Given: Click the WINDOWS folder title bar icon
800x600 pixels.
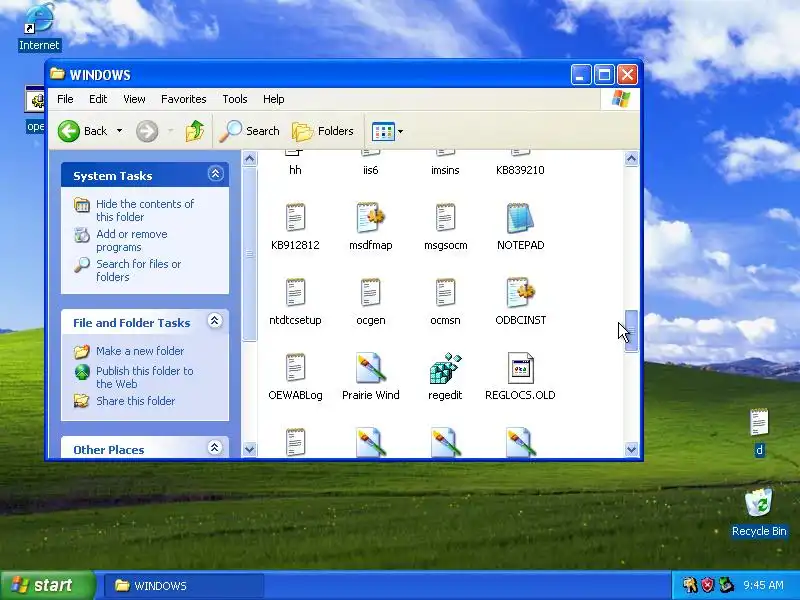Looking at the screenshot, I should 58,74.
